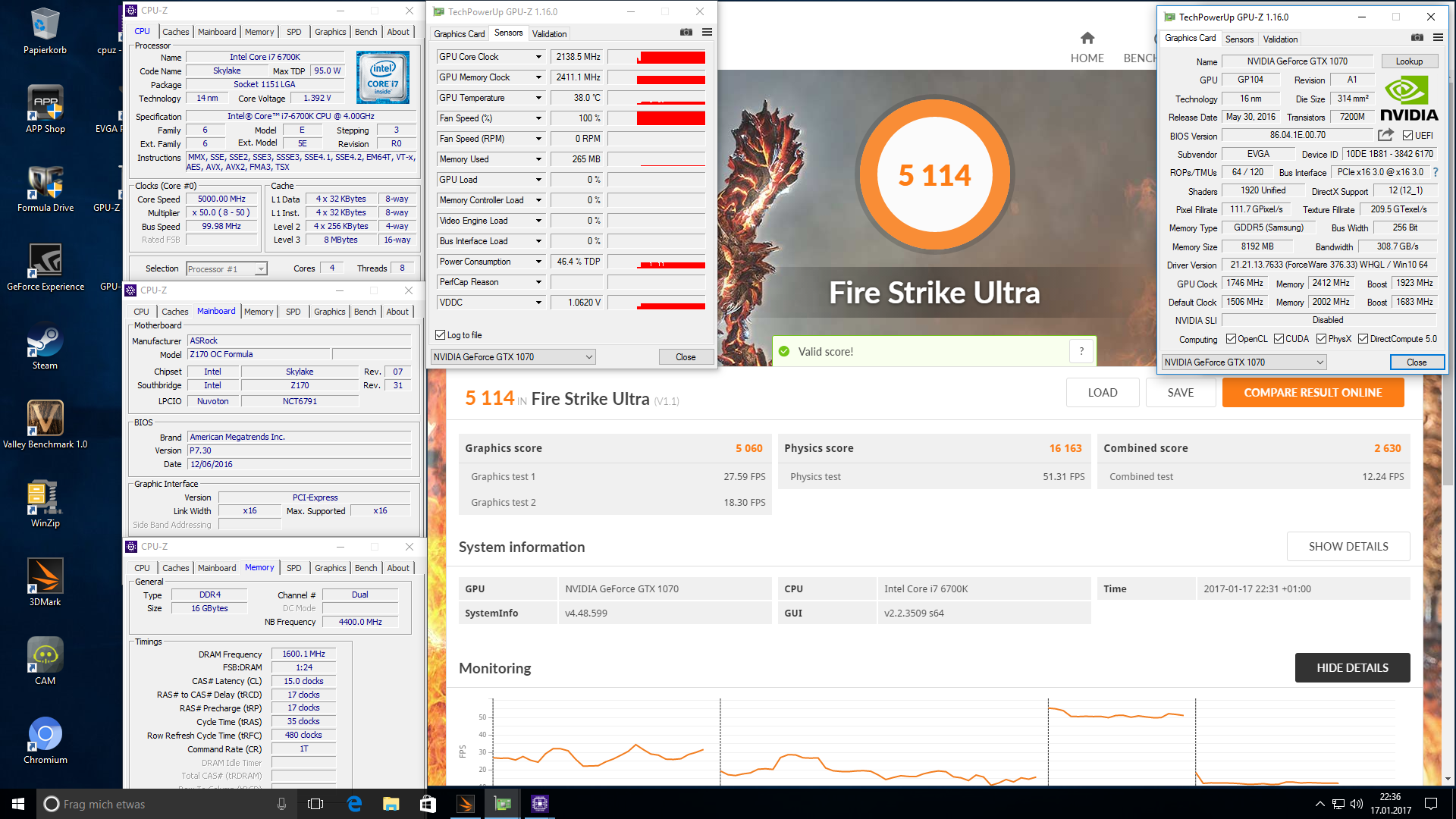The image size is (1456, 819).
Task: Expand the Power Consumption sensor dropdown
Action: 538,262
